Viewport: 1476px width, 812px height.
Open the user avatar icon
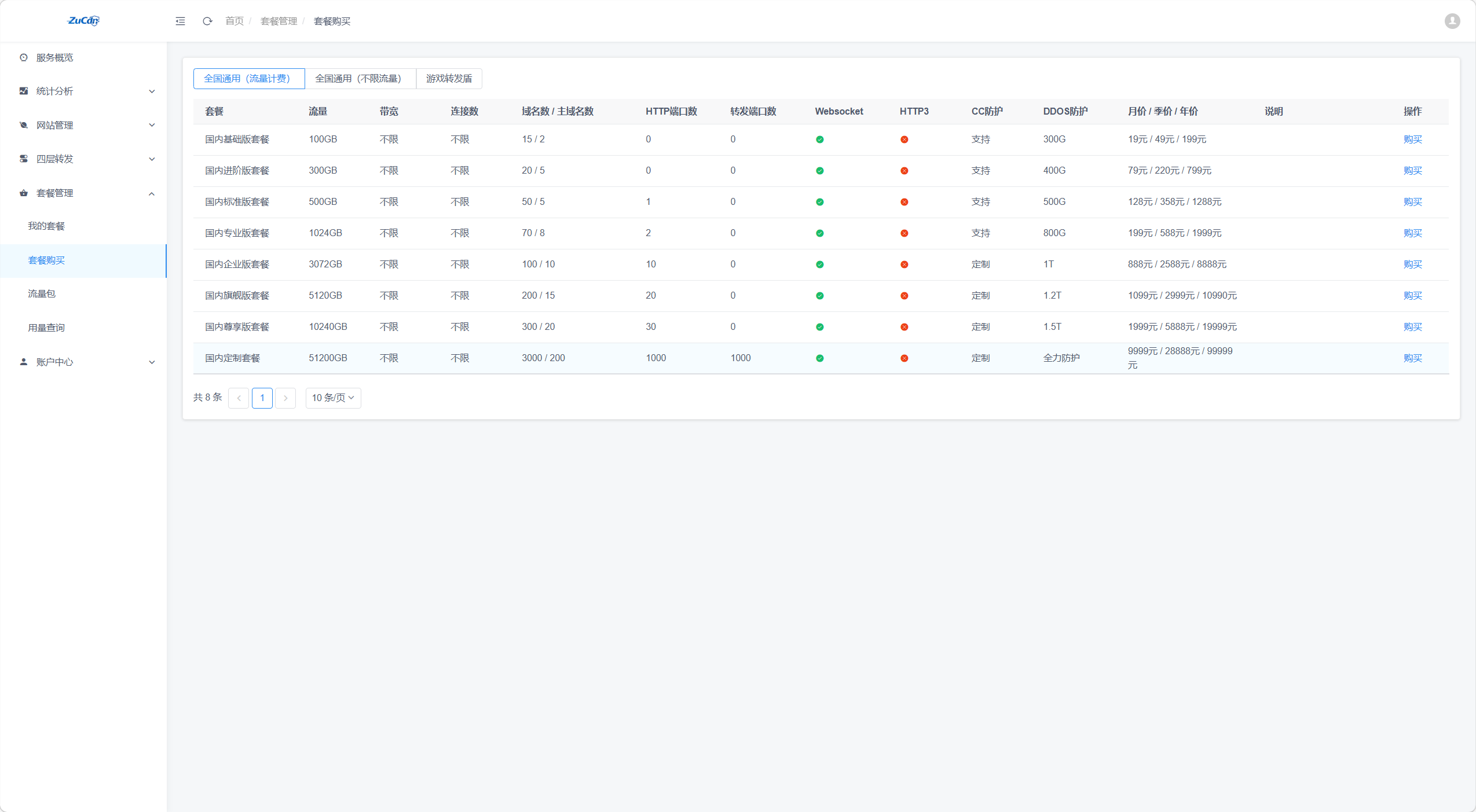[x=1452, y=21]
